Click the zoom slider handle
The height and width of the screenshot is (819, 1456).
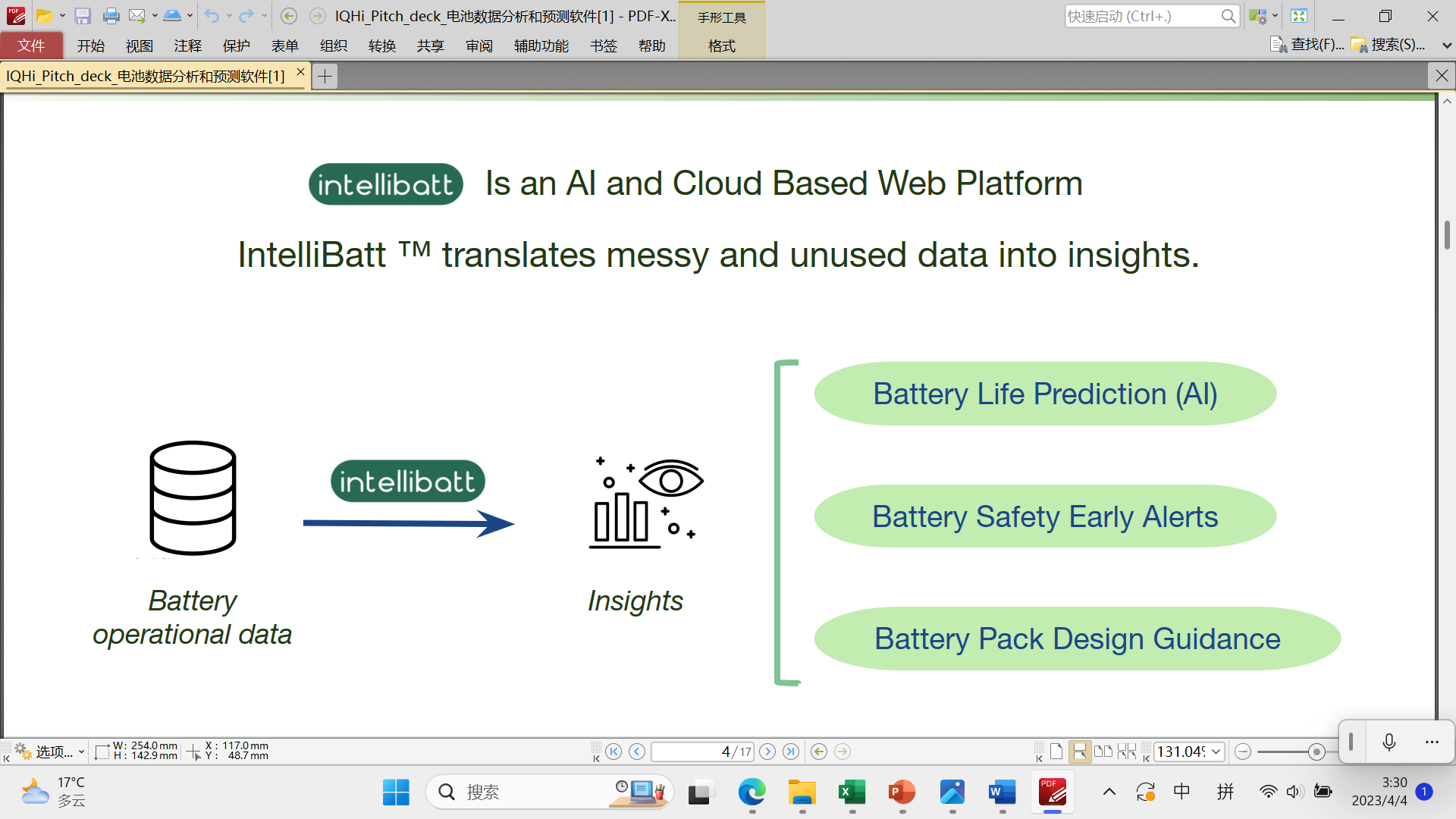click(1316, 752)
